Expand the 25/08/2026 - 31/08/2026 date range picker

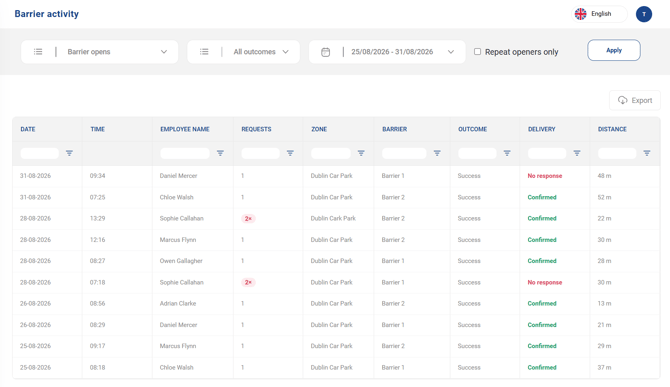387,52
